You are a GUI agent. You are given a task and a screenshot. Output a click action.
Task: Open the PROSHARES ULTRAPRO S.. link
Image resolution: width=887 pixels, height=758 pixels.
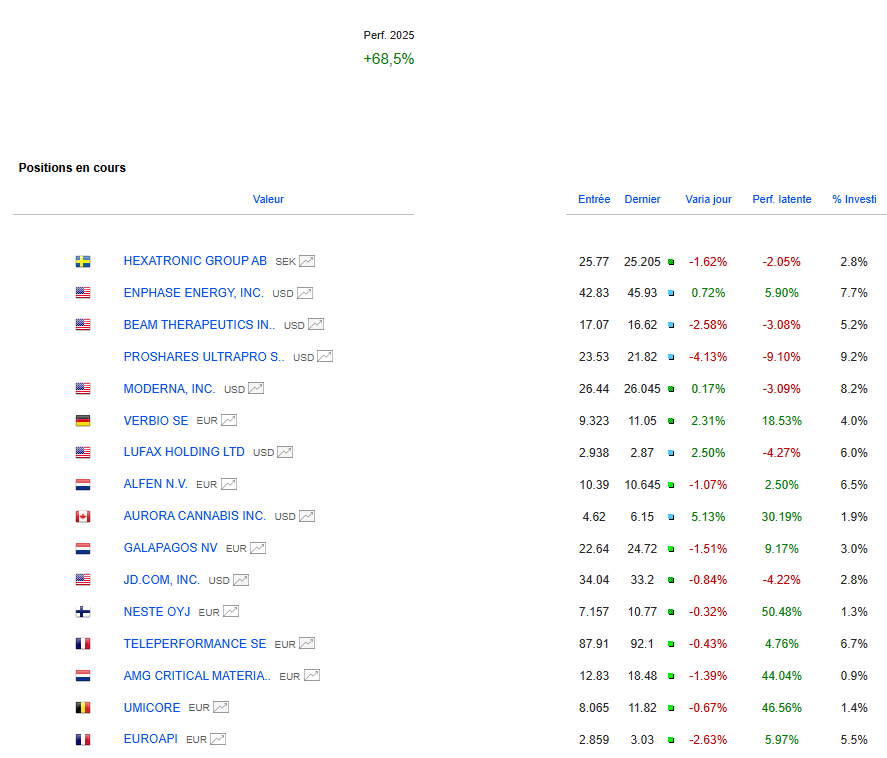tap(204, 357)
